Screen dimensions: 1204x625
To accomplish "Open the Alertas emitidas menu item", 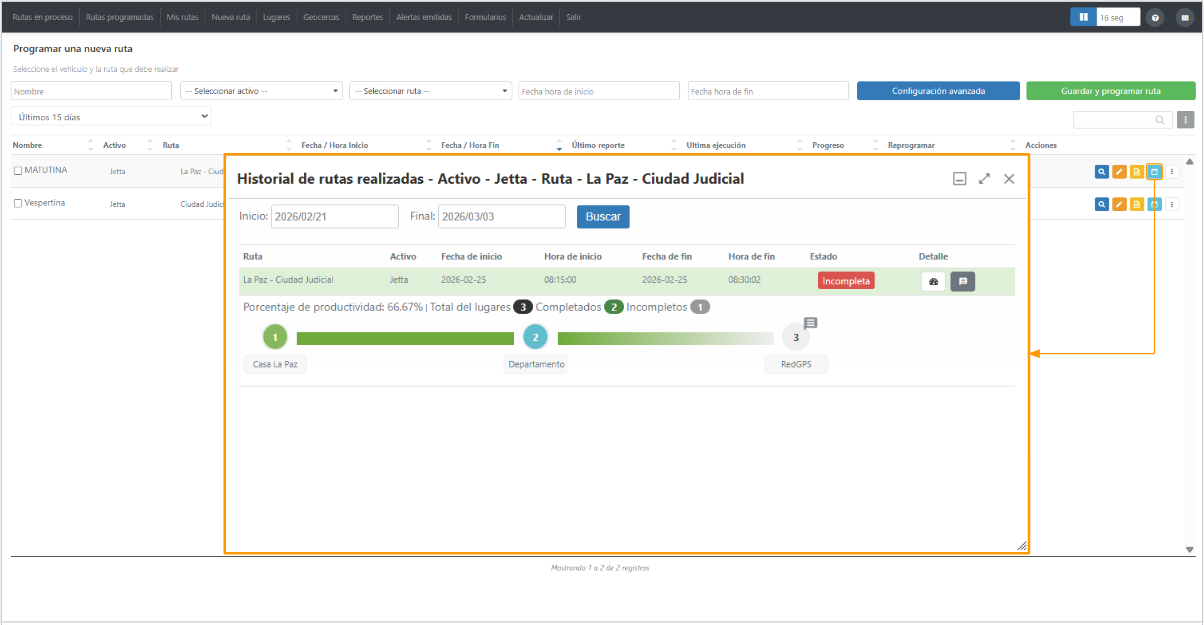I will 424,17.
